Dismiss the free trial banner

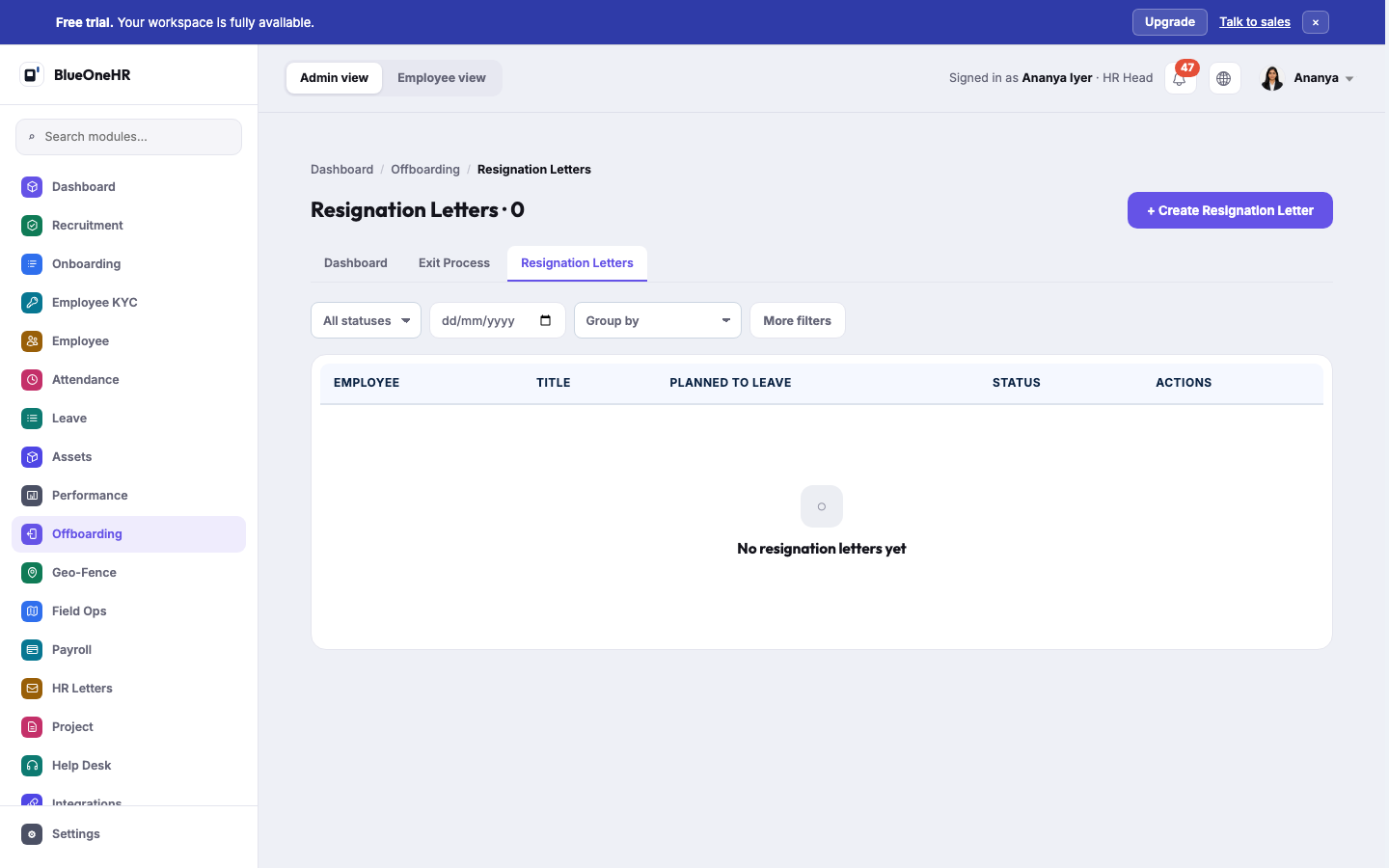coord(1316,22)
